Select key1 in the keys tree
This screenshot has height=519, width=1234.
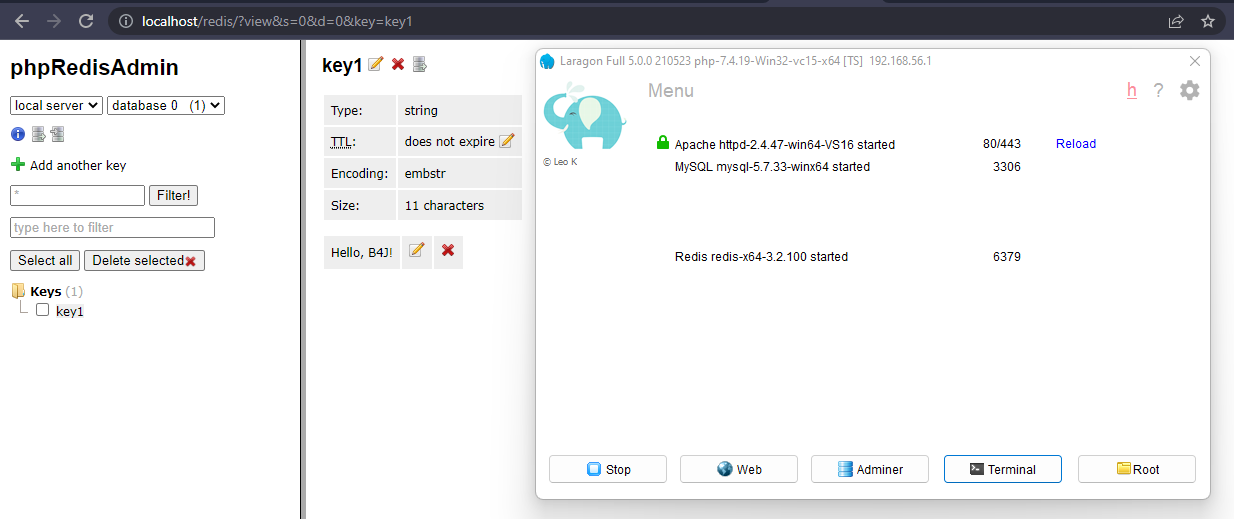[70, 311]
